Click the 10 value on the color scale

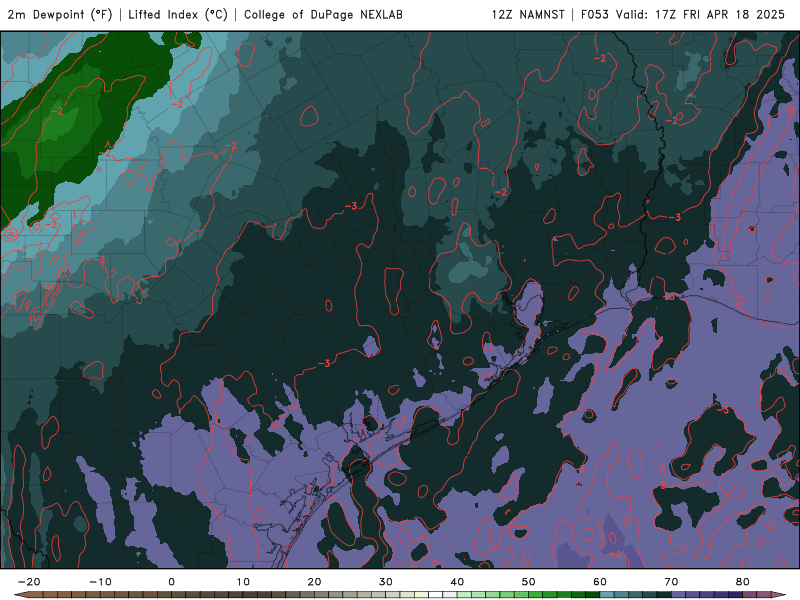[243, 582]
